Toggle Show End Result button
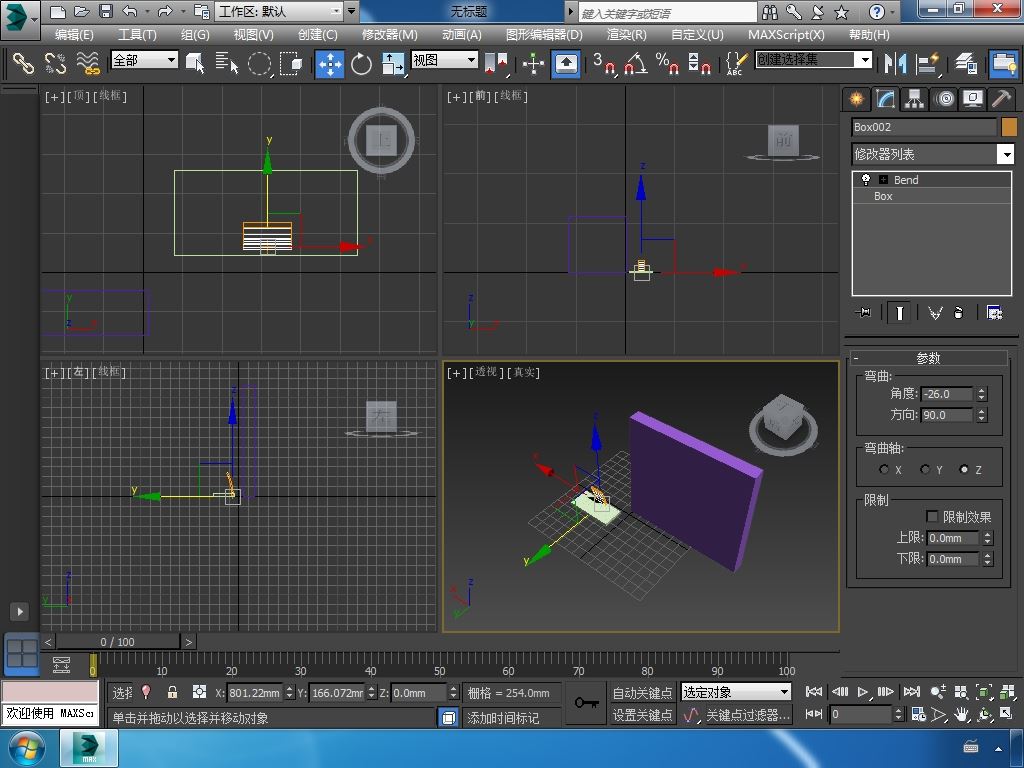The width and height of the screenshot is (1024, 768). pyautogui.click(x=899, y=313)
